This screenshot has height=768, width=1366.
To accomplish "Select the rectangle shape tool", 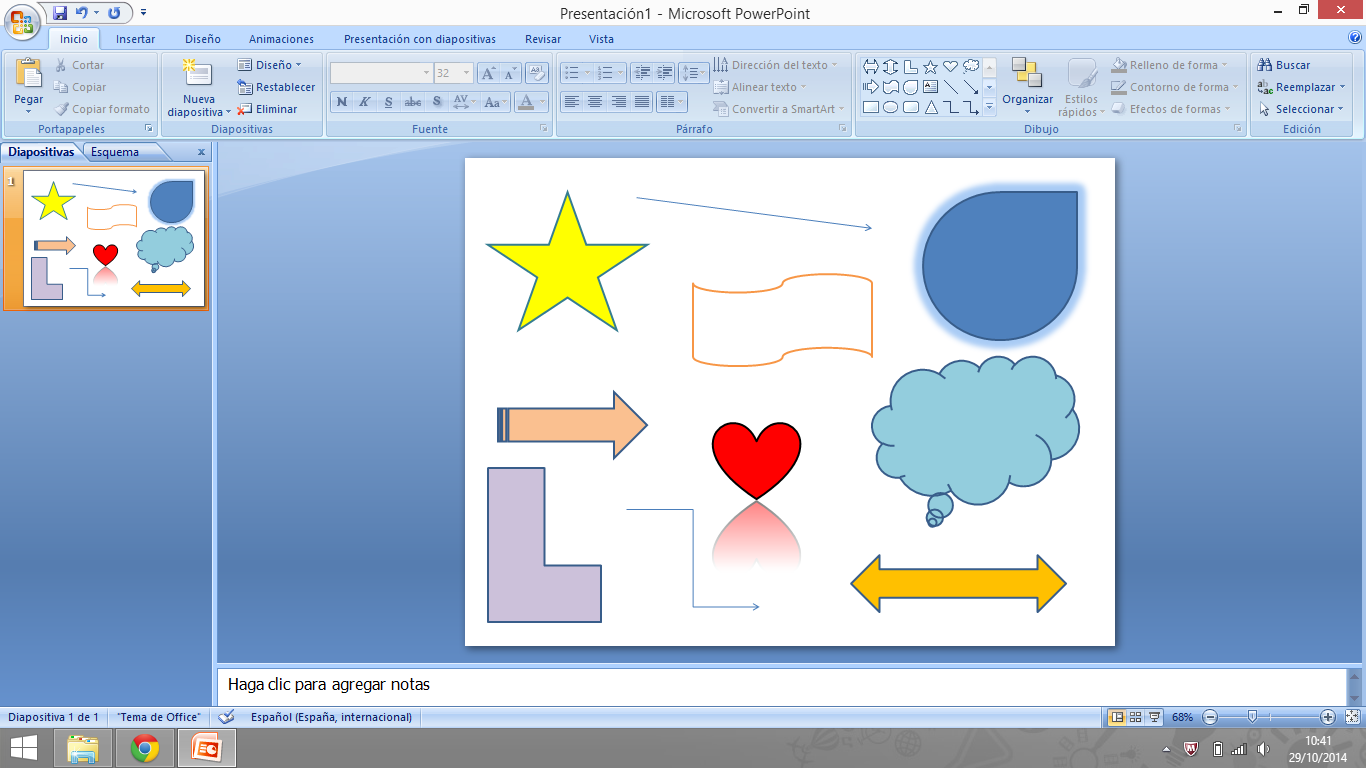I will (871, 107).
